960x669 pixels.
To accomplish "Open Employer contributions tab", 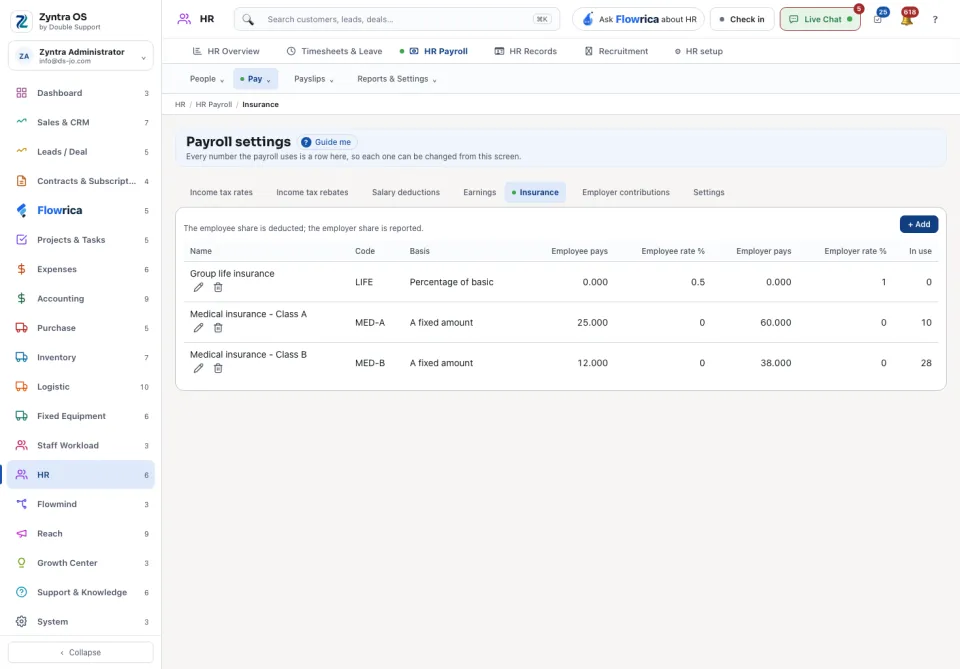I will pos(626,192).
